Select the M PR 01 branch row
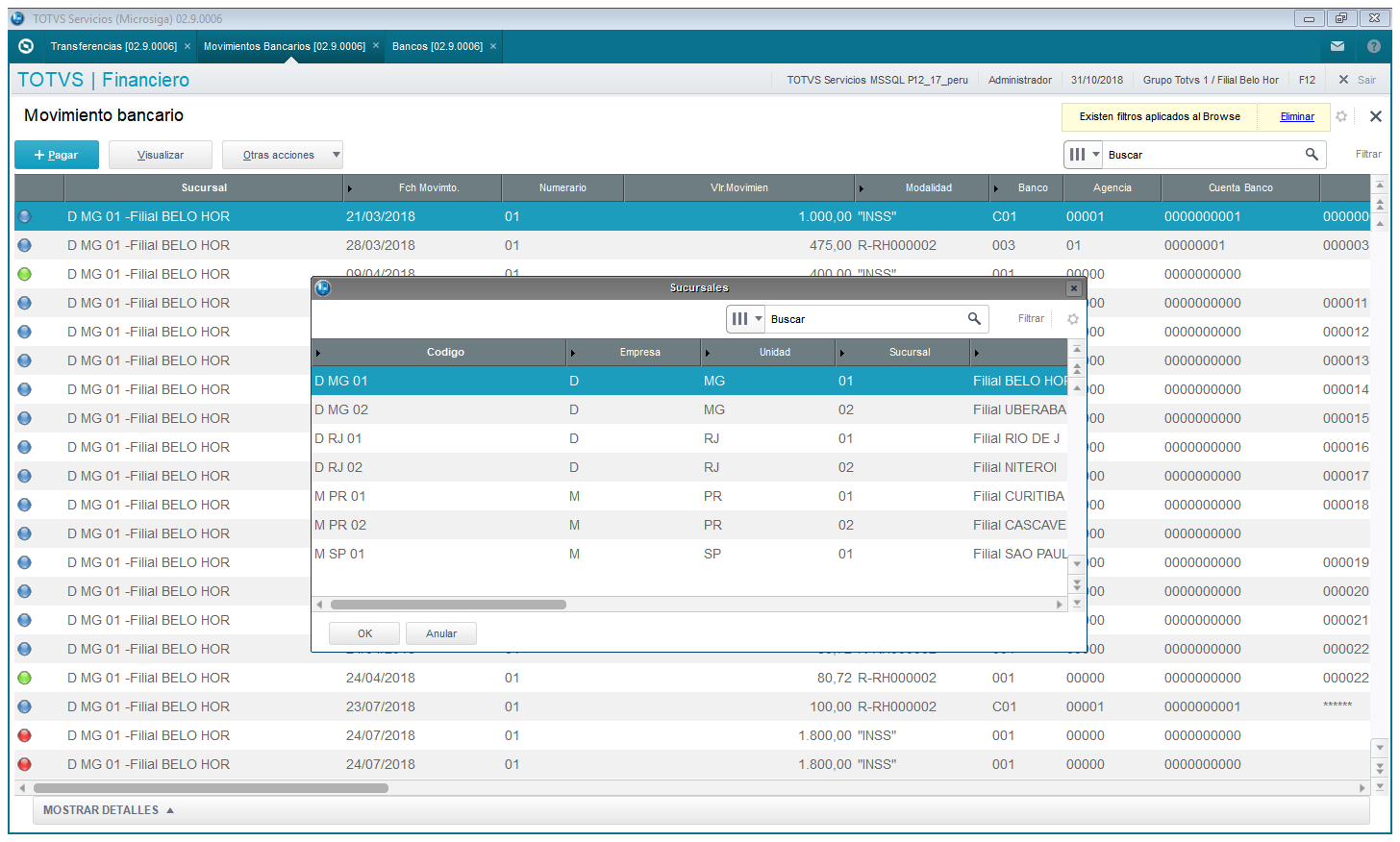 [x=689, y=496]
